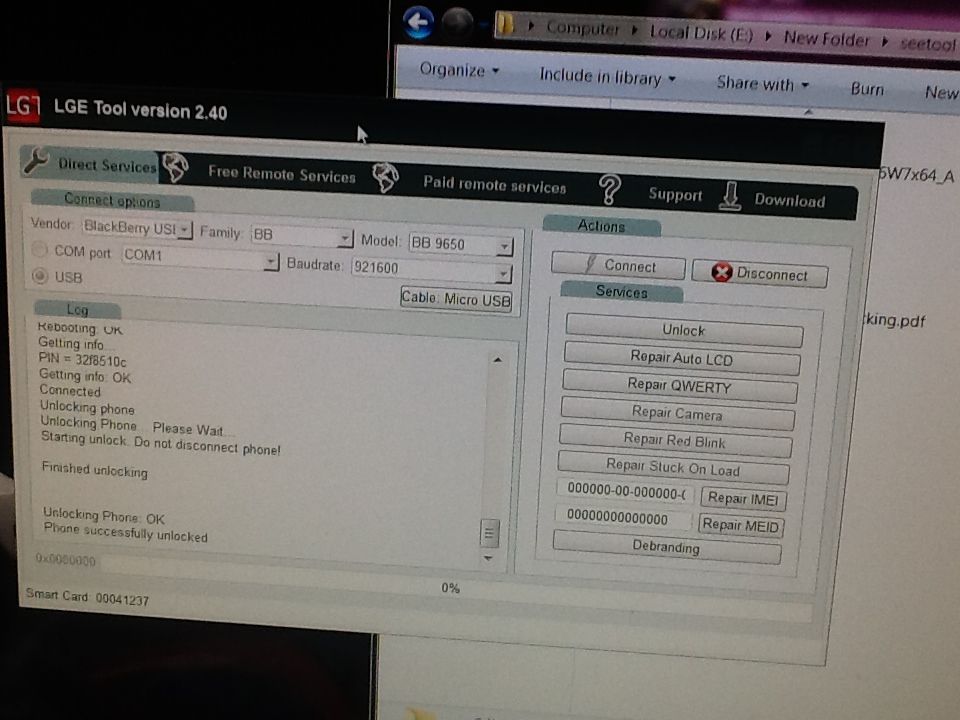This screenshot has height=720, width=960.
Task: Click the Download arrow icon
Action: tap(729, 196)
